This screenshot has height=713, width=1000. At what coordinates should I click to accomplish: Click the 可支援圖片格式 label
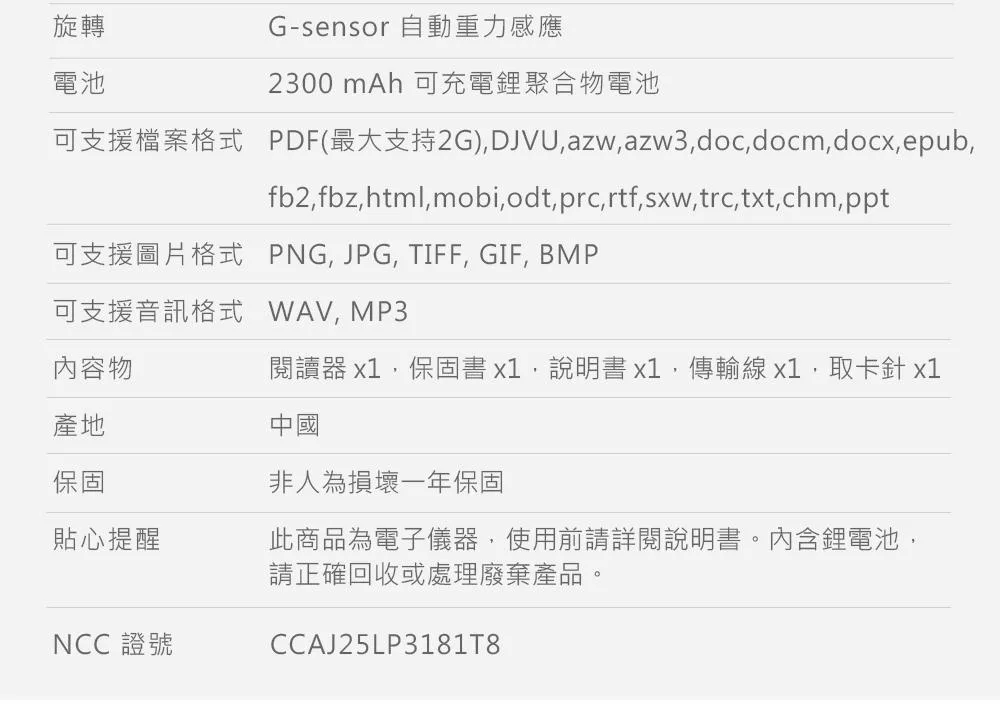point(148,254)
